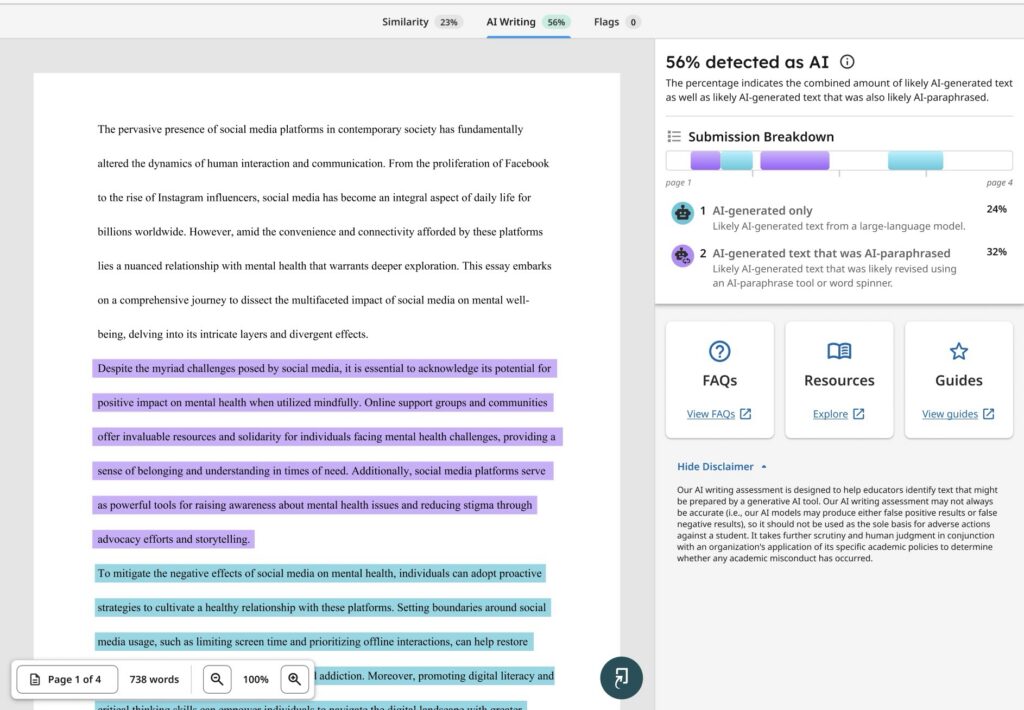Viewport: 1024px width, 710px height.
Task: Click the Guides card heading
Action: [x=959, y=380]
